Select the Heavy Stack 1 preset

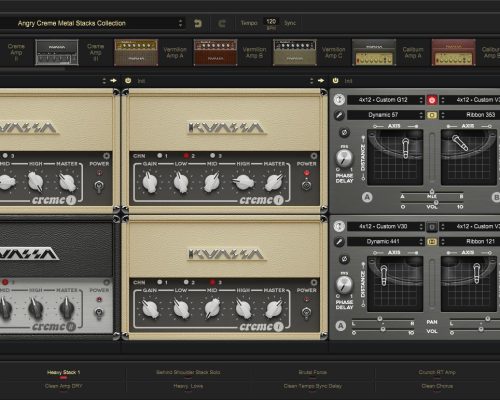[x=63, y=372]
